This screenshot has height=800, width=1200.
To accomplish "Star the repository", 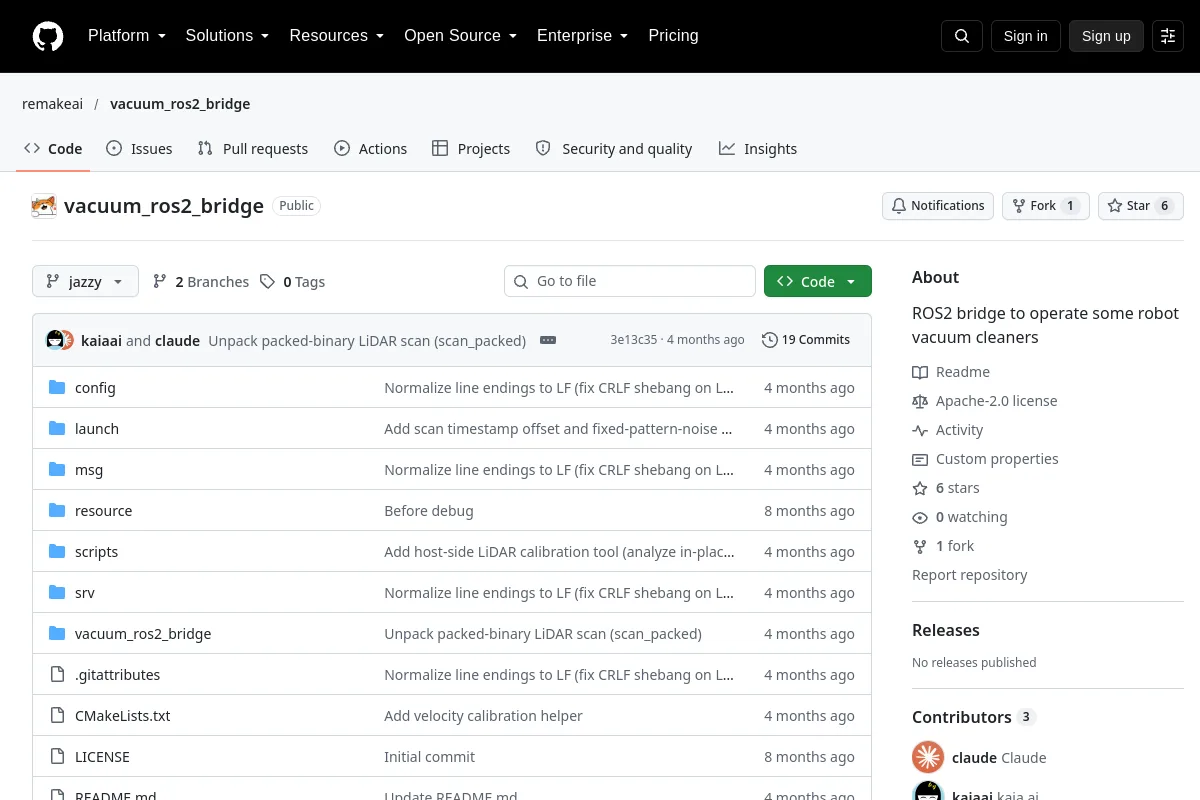I will (1141, 206).
